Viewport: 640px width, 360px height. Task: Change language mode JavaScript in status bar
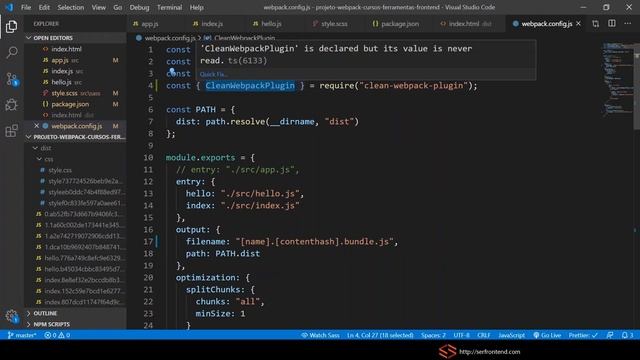point(511,335)
